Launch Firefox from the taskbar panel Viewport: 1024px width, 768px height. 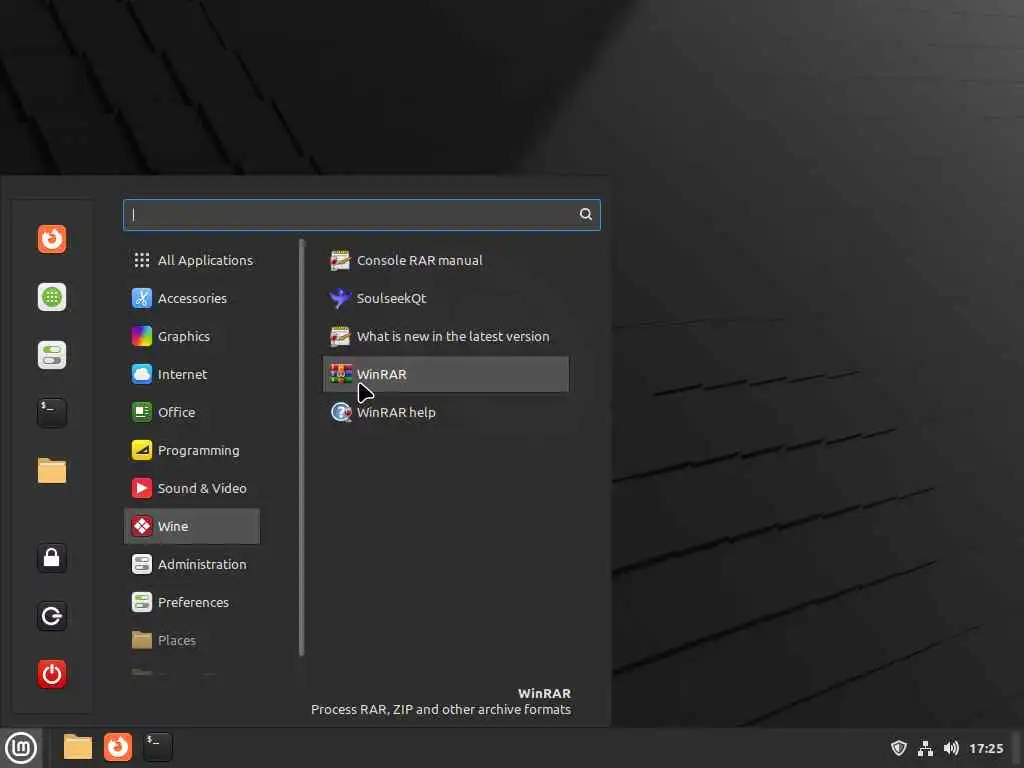[118, 747]
